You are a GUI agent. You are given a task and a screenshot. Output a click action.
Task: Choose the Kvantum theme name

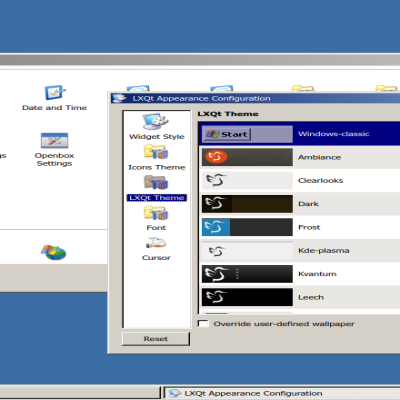[x=317, y=274]
